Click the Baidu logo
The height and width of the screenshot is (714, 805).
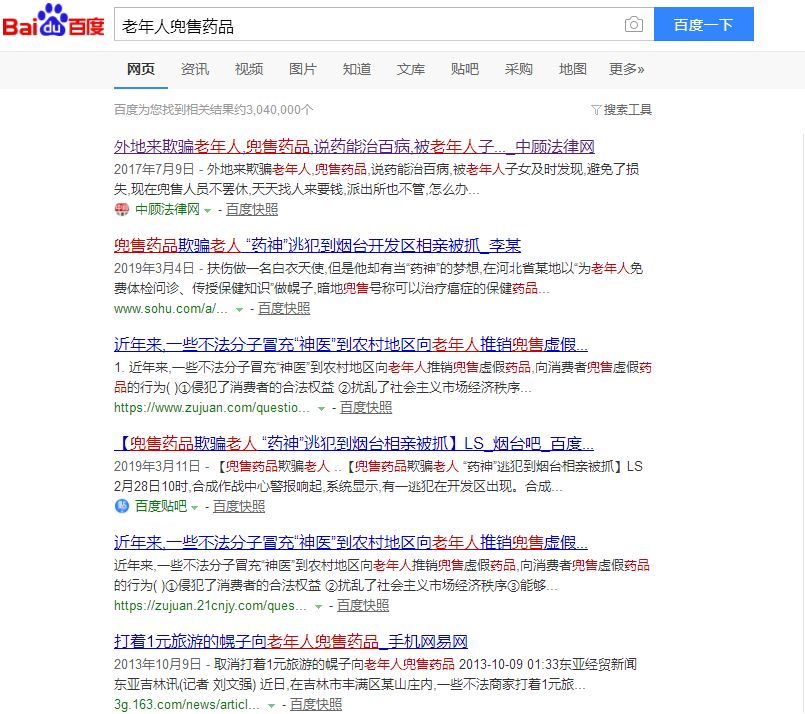click(53, 21)
